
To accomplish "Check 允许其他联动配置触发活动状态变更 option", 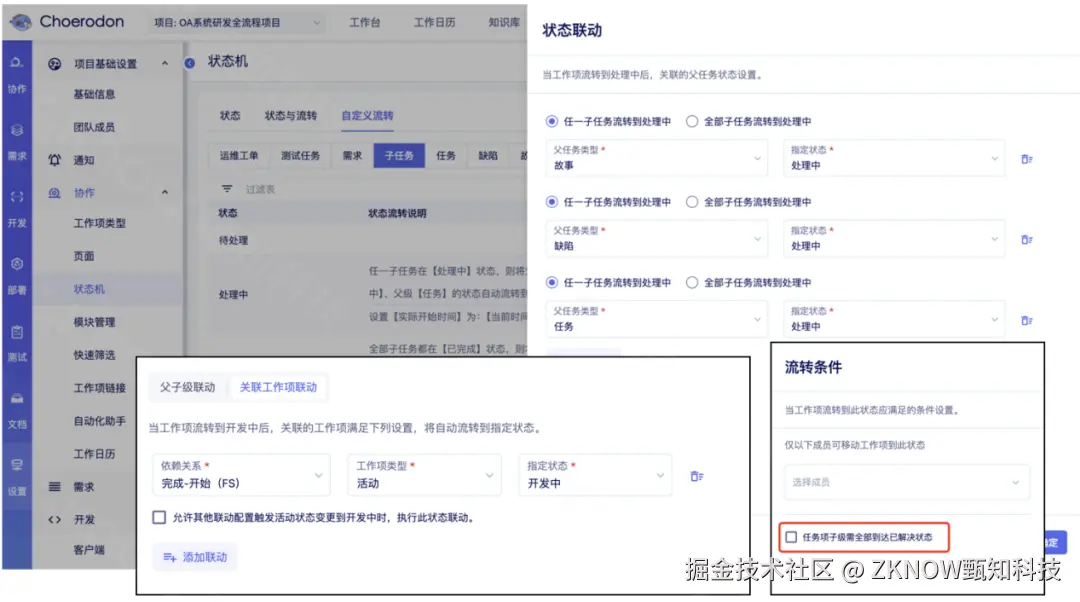I will (158, 517).
